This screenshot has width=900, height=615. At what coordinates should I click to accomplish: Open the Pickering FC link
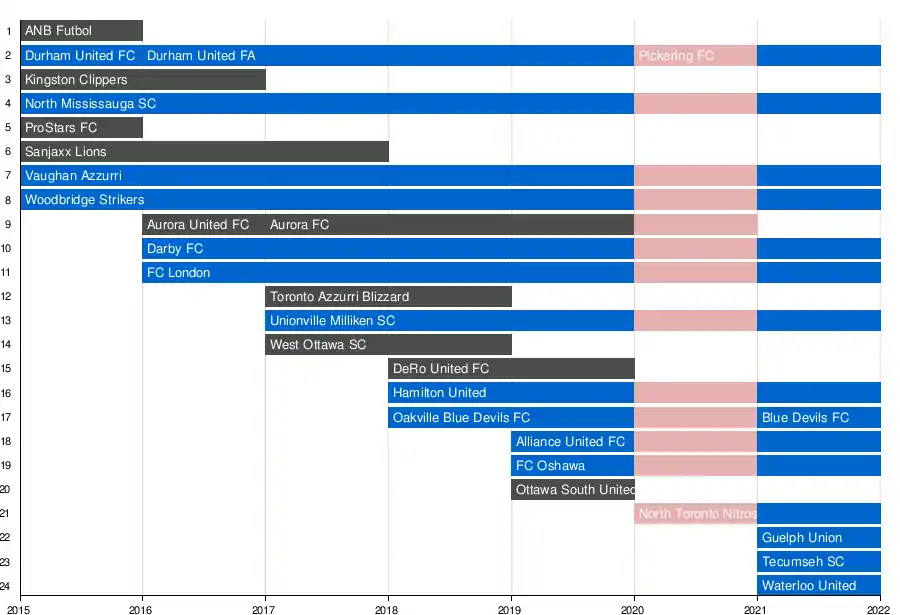[x=677, y=56]
